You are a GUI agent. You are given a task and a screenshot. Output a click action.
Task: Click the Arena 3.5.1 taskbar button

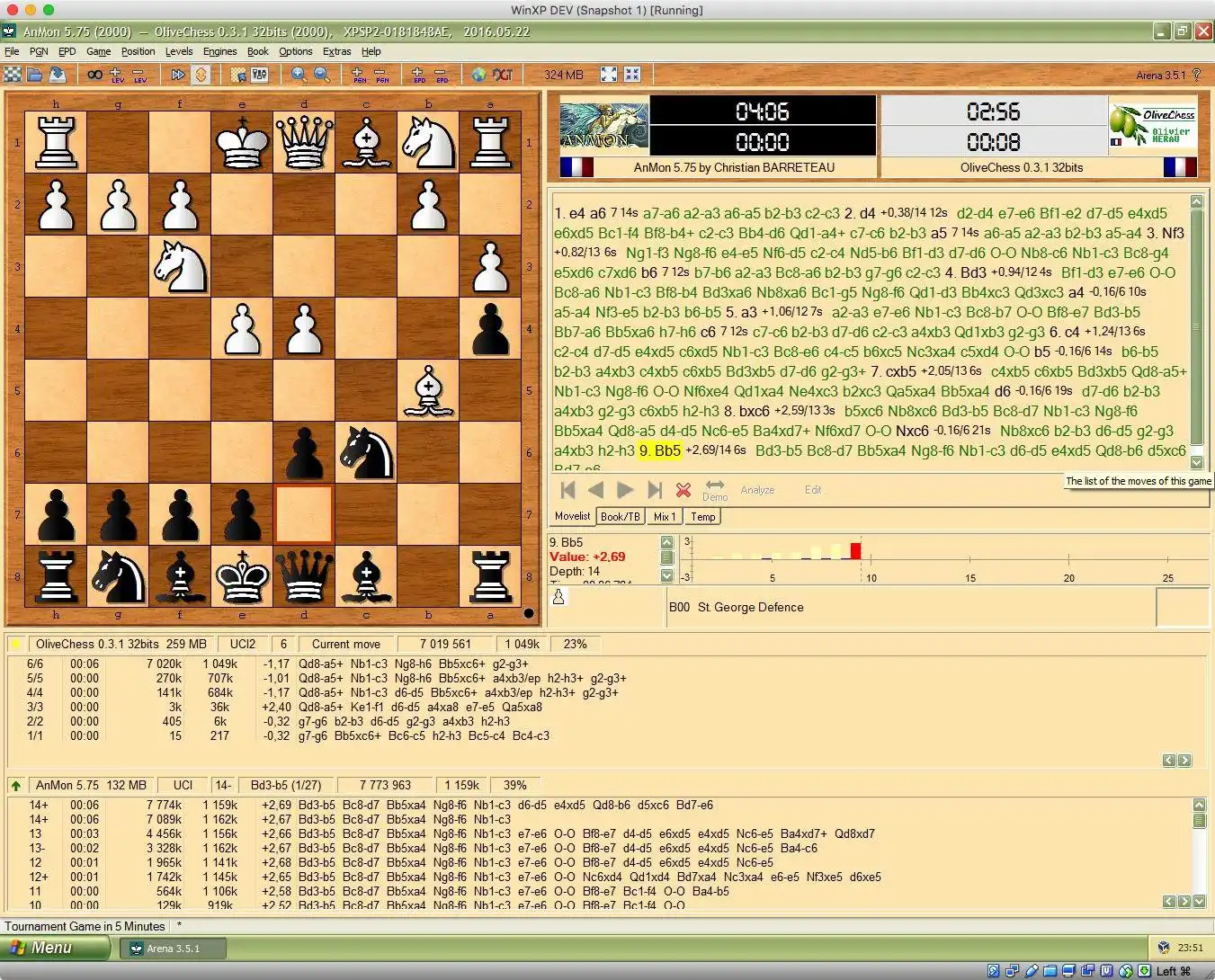click(x=173, y=948)
